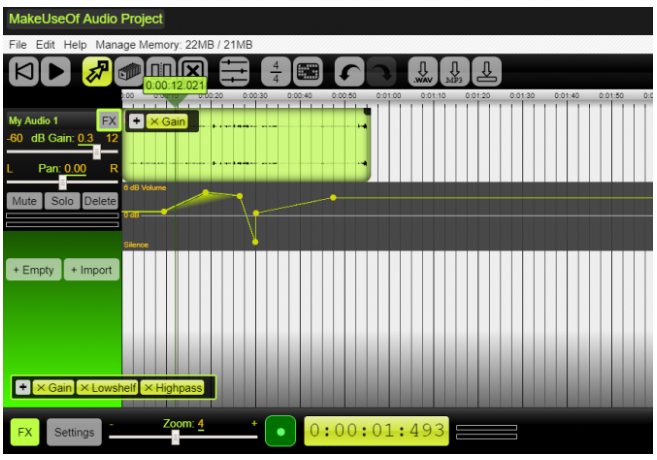The height and width of the screenshot is (460, 657).
Task: Click the 0:00:01:493 time display
Action: click(x=376, y=431)
